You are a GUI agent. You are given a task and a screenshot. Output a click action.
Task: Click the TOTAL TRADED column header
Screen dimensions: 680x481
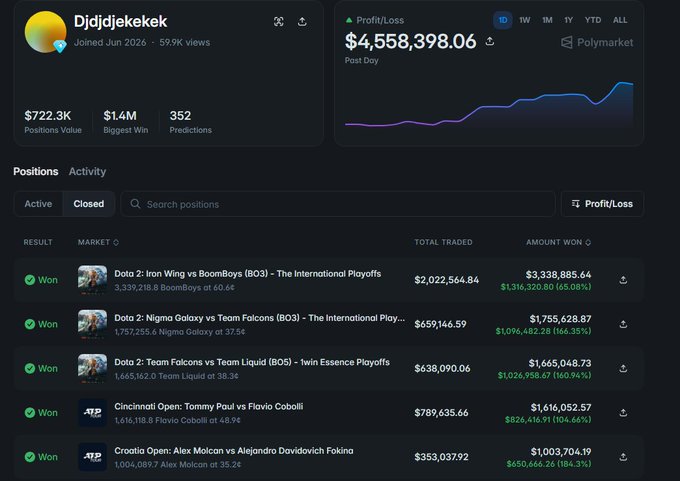coord(443,242)
